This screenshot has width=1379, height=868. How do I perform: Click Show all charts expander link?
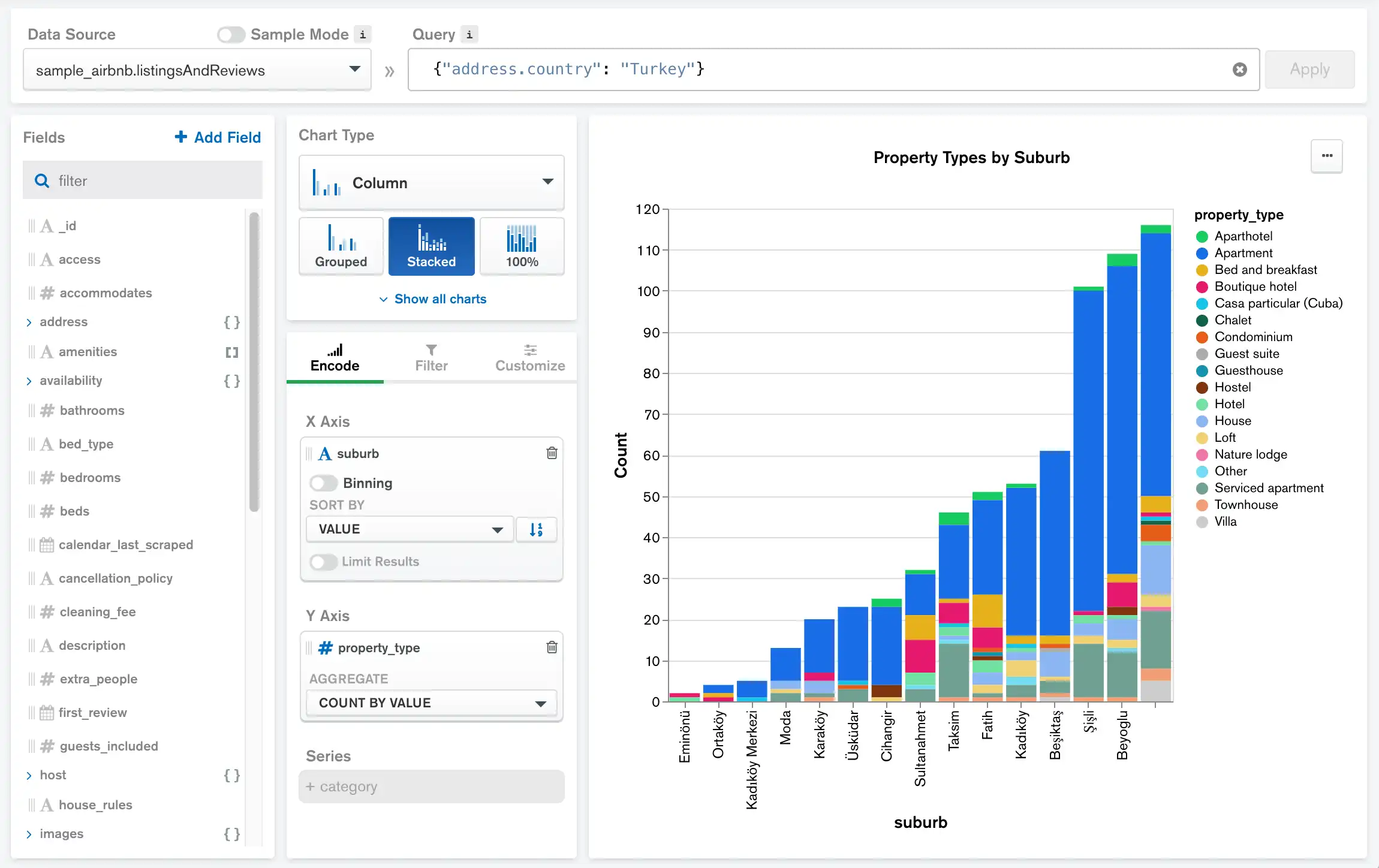point(431,298)
